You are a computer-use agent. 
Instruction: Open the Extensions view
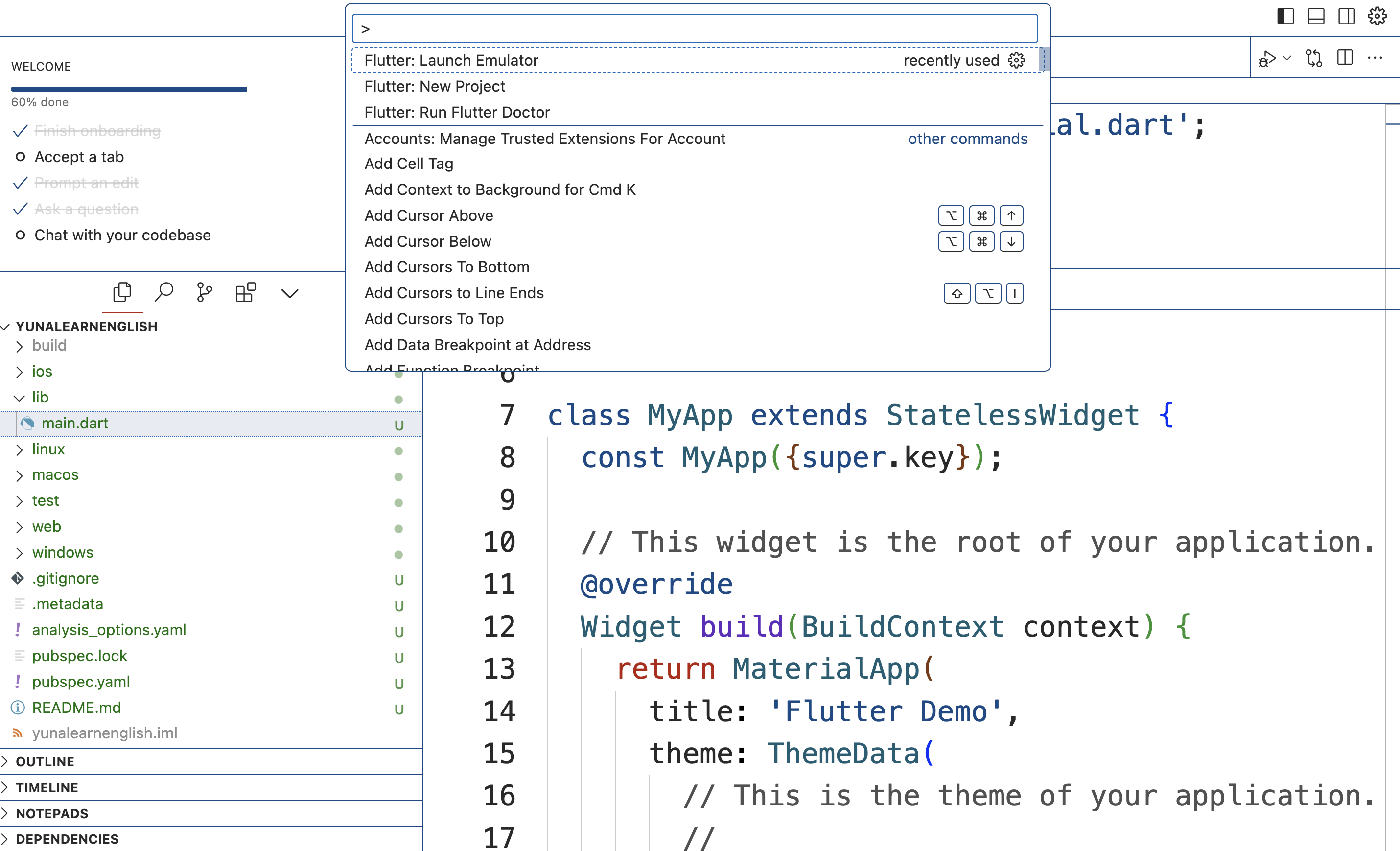click(x=245, y=293)
